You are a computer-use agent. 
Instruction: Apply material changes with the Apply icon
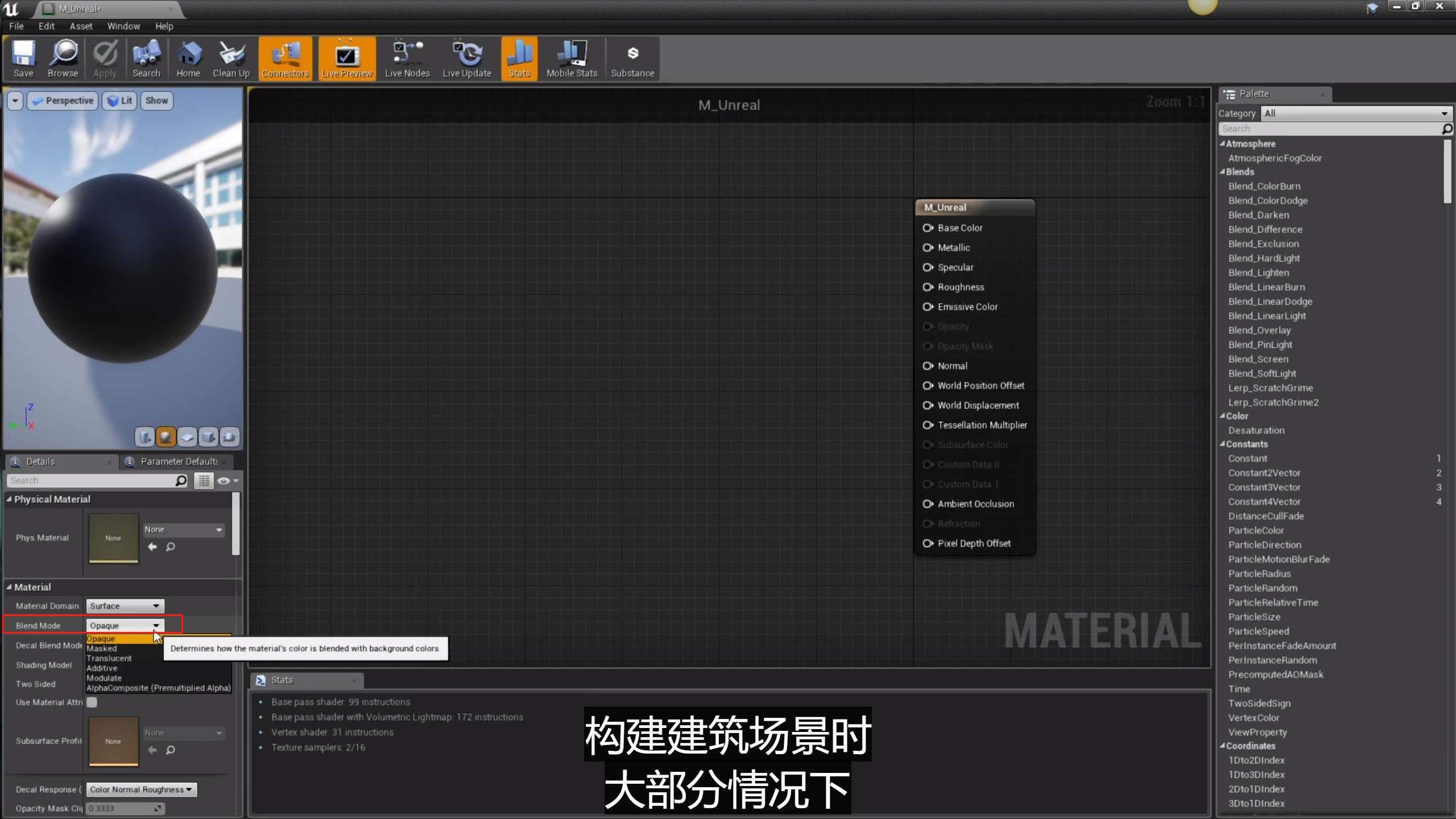point(105,57)
